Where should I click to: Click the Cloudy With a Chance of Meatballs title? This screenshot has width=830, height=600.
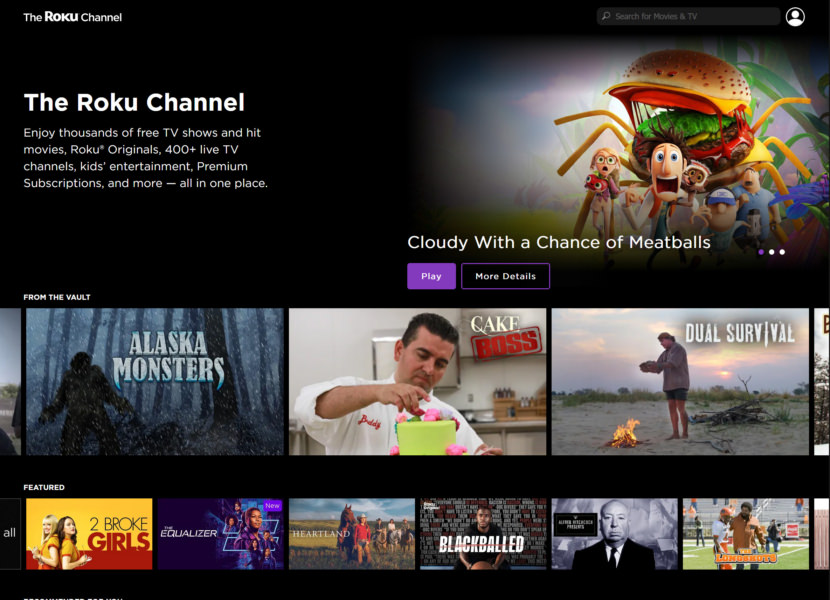coord(558,242)
